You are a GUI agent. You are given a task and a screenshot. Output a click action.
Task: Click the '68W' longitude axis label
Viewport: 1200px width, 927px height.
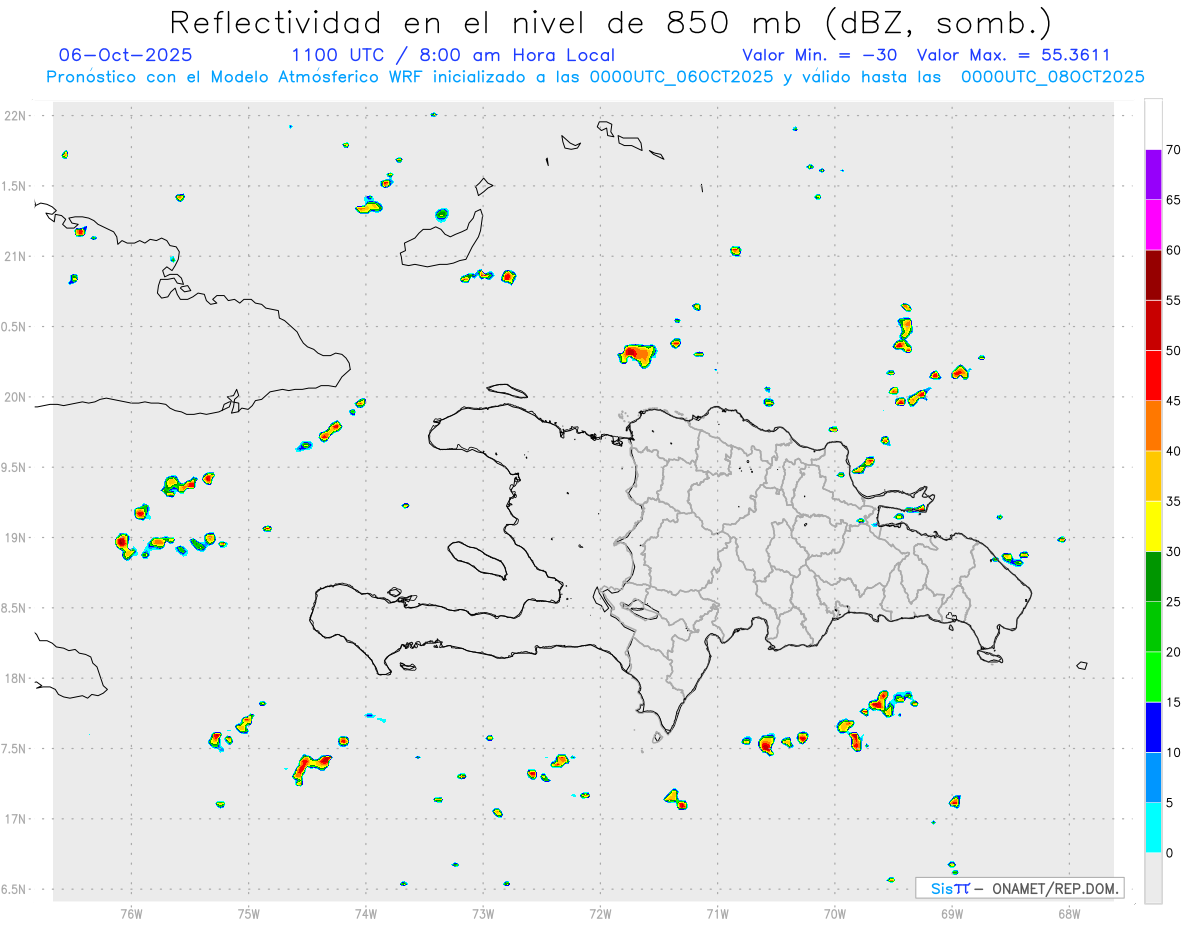tap(1069, 913)
